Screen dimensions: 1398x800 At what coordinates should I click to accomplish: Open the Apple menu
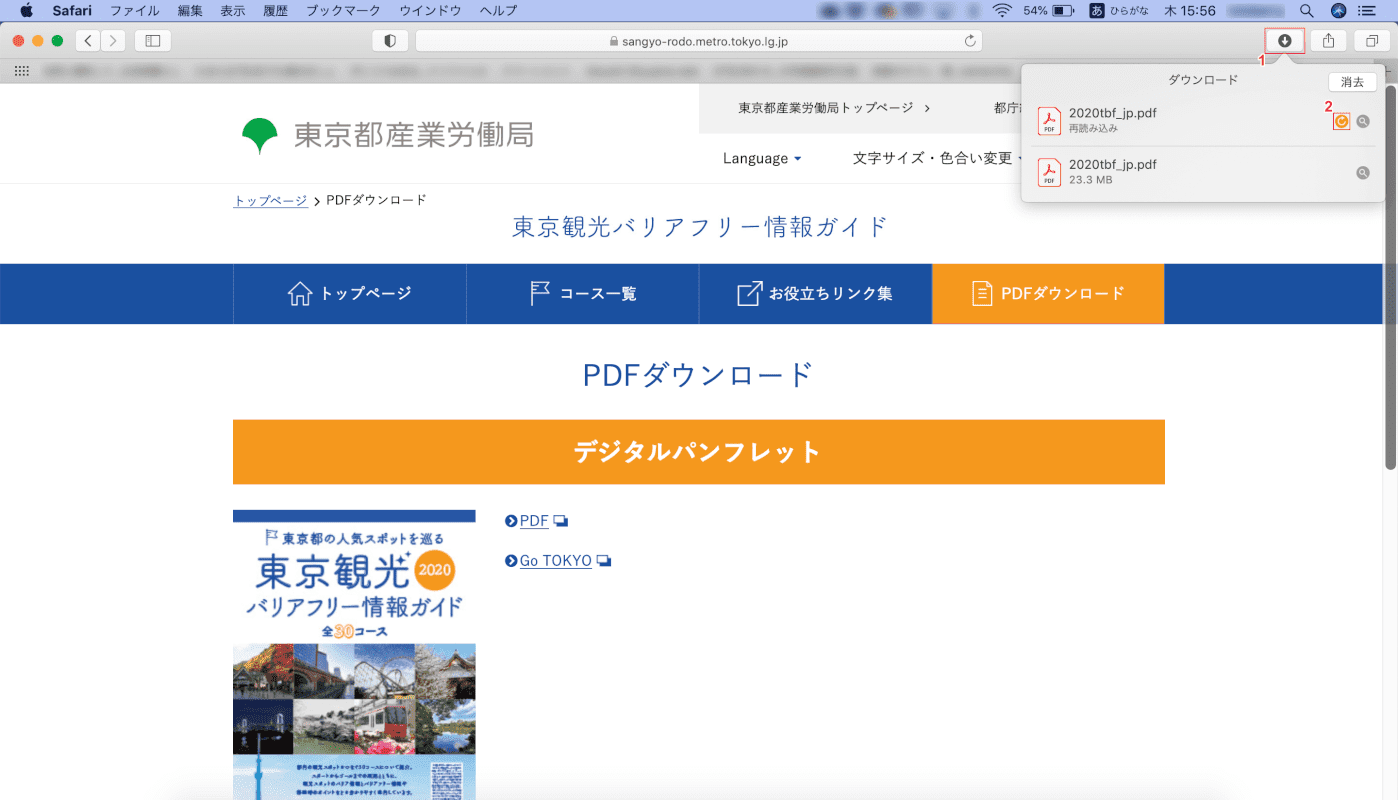pos(27,11)
